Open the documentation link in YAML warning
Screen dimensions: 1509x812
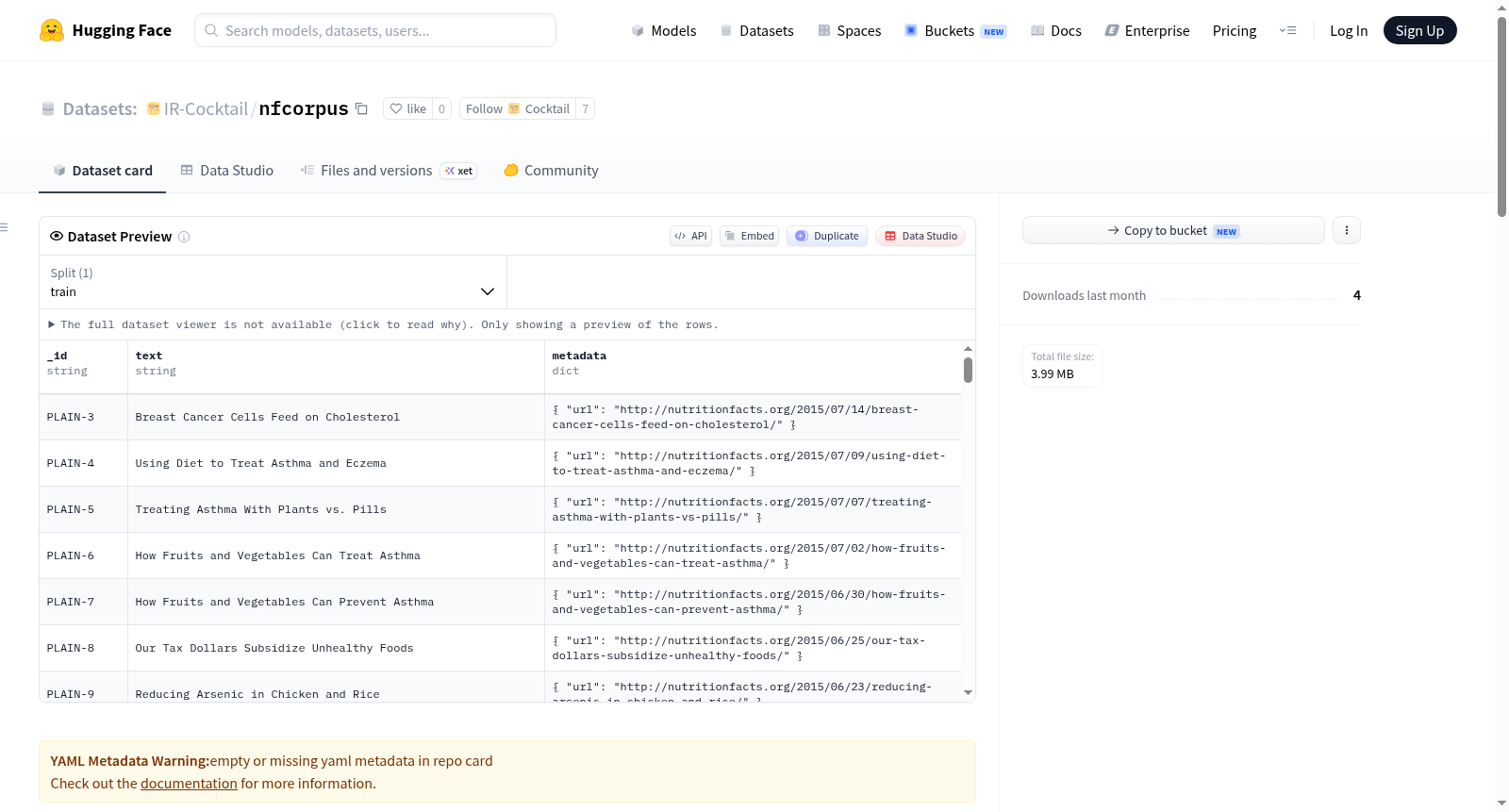point(189,784)
